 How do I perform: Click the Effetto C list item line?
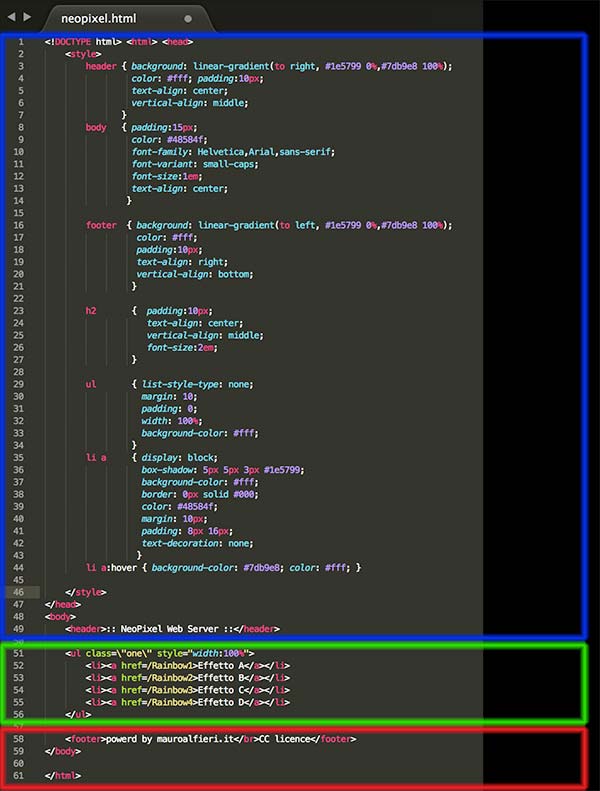pyautogui.click(x=188, y=690)
